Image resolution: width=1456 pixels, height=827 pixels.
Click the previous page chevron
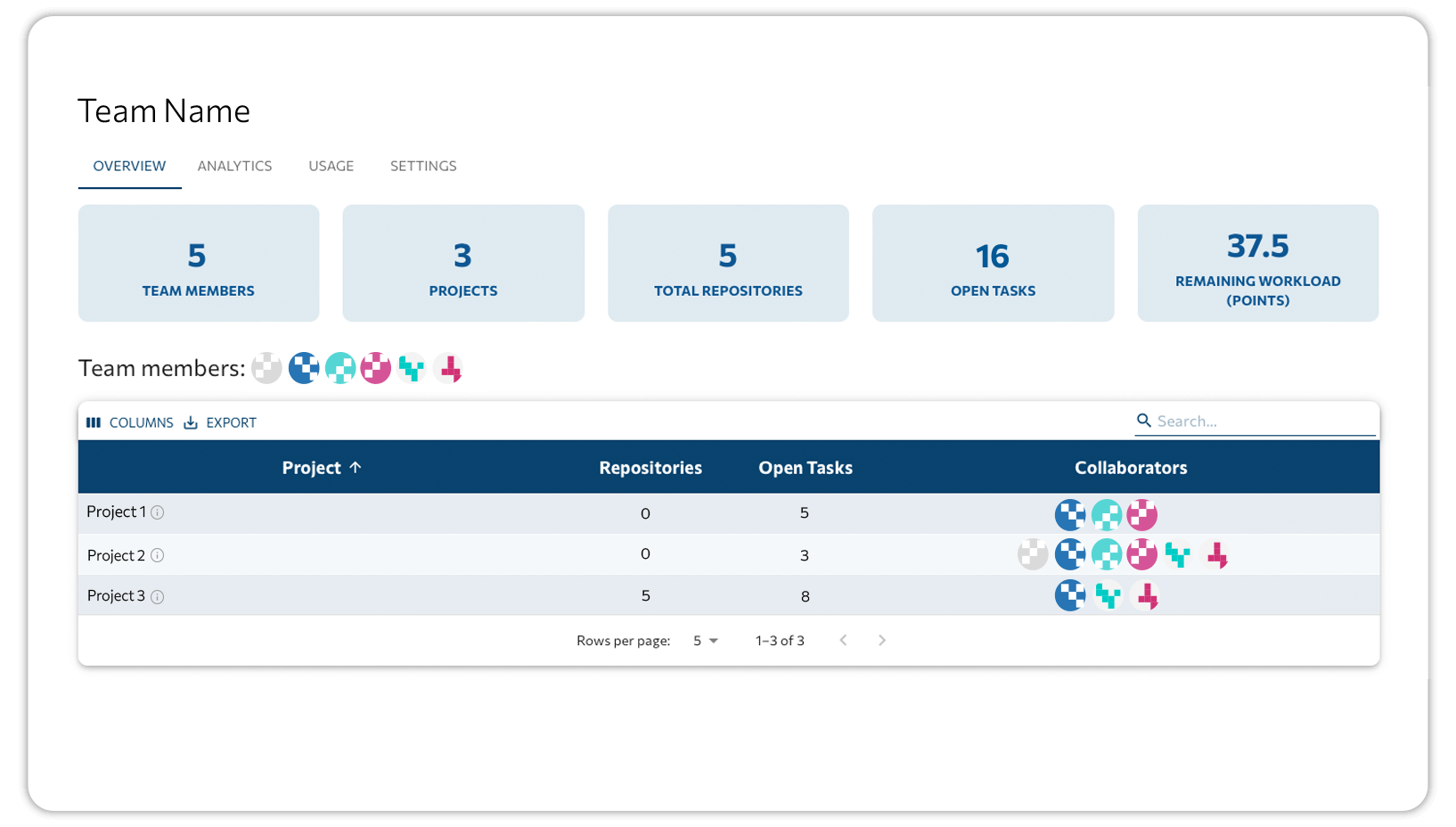tap(843, 640)
